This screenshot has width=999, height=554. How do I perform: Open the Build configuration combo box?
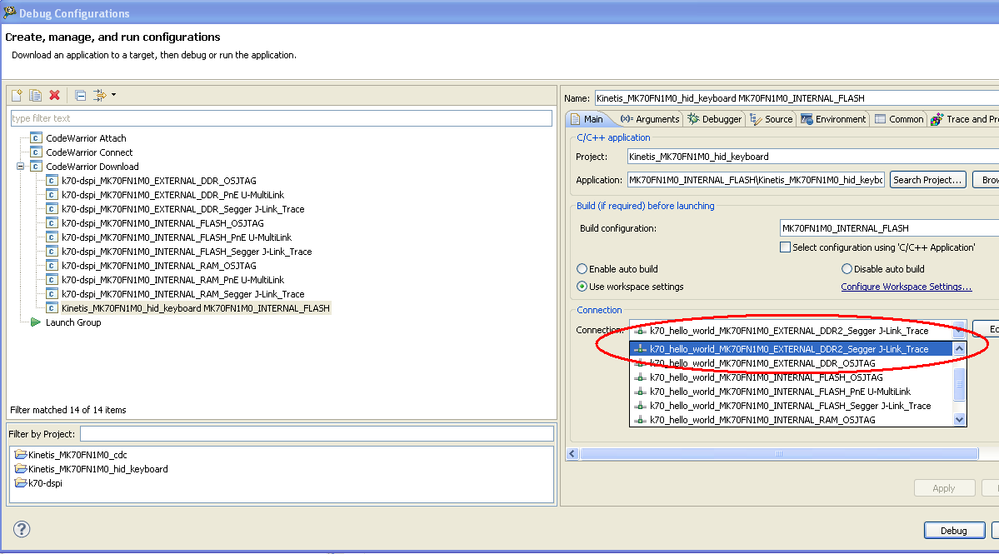click(889, 228)
